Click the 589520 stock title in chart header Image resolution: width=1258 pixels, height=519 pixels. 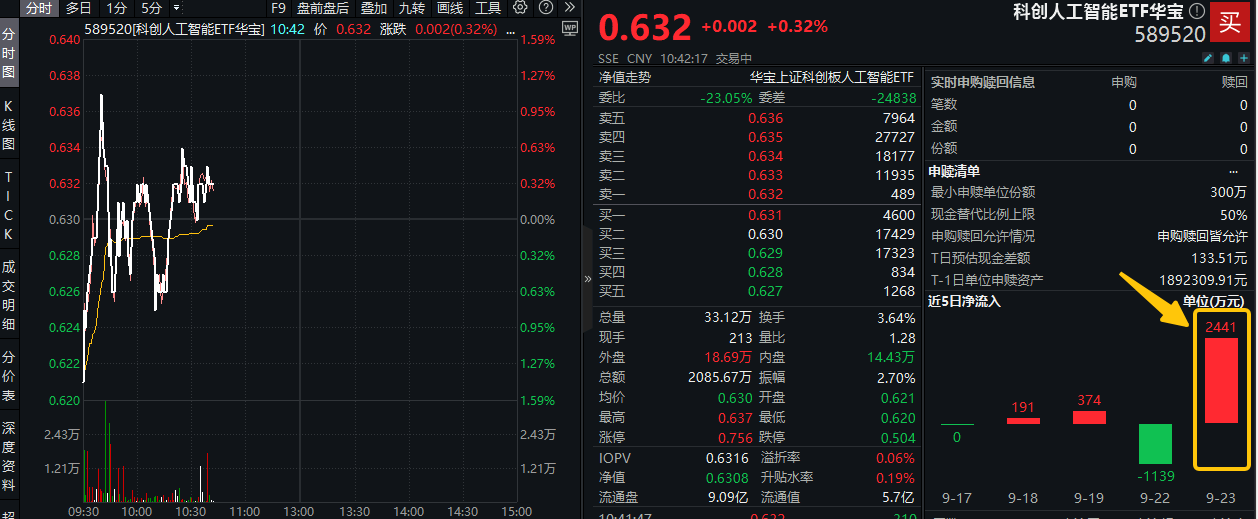tap(174, 29)
